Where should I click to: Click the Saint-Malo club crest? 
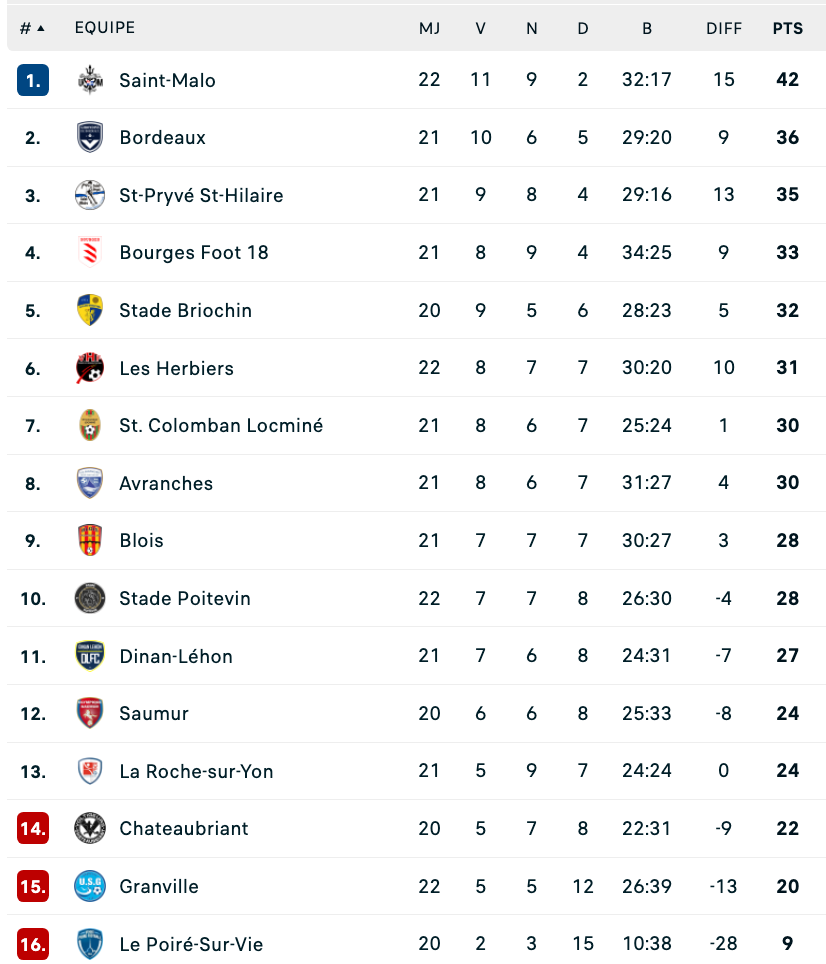[90, 80]
